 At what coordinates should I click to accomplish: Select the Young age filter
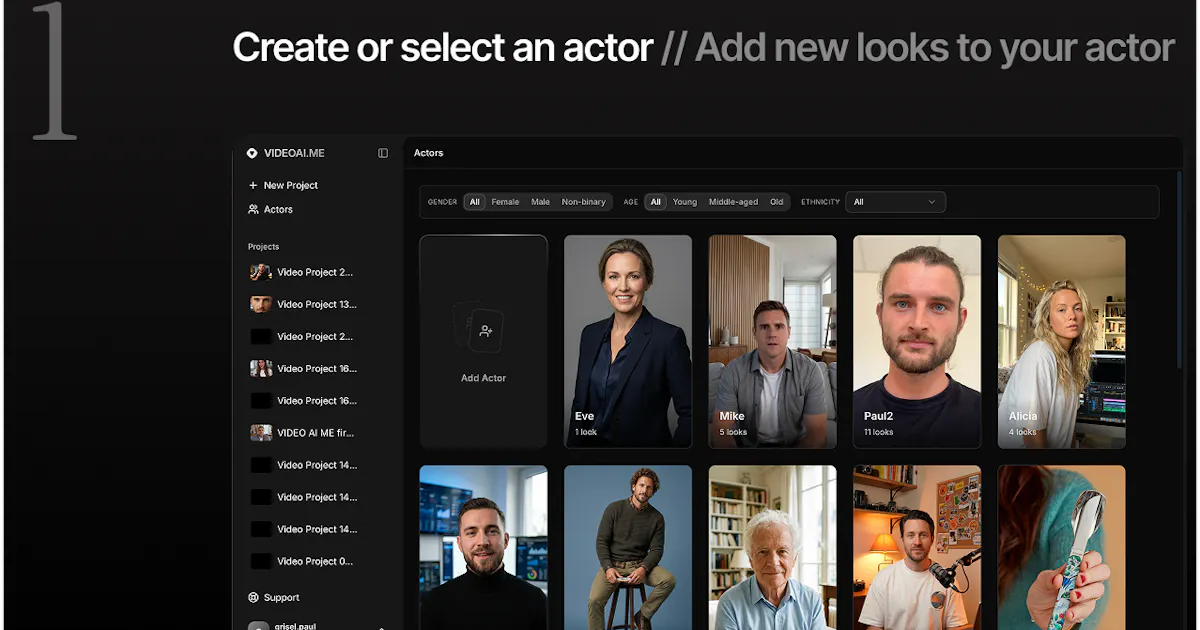point(685,202)
